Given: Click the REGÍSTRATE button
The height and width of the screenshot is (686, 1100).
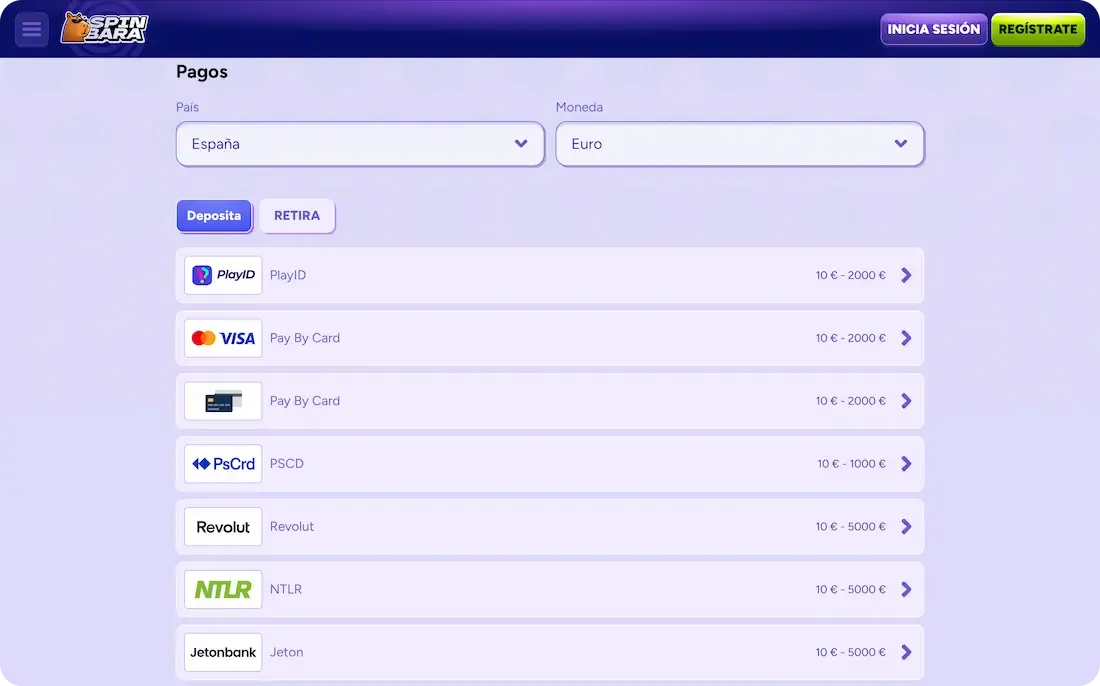Looking at the screenshot, I should (1038, 29).
